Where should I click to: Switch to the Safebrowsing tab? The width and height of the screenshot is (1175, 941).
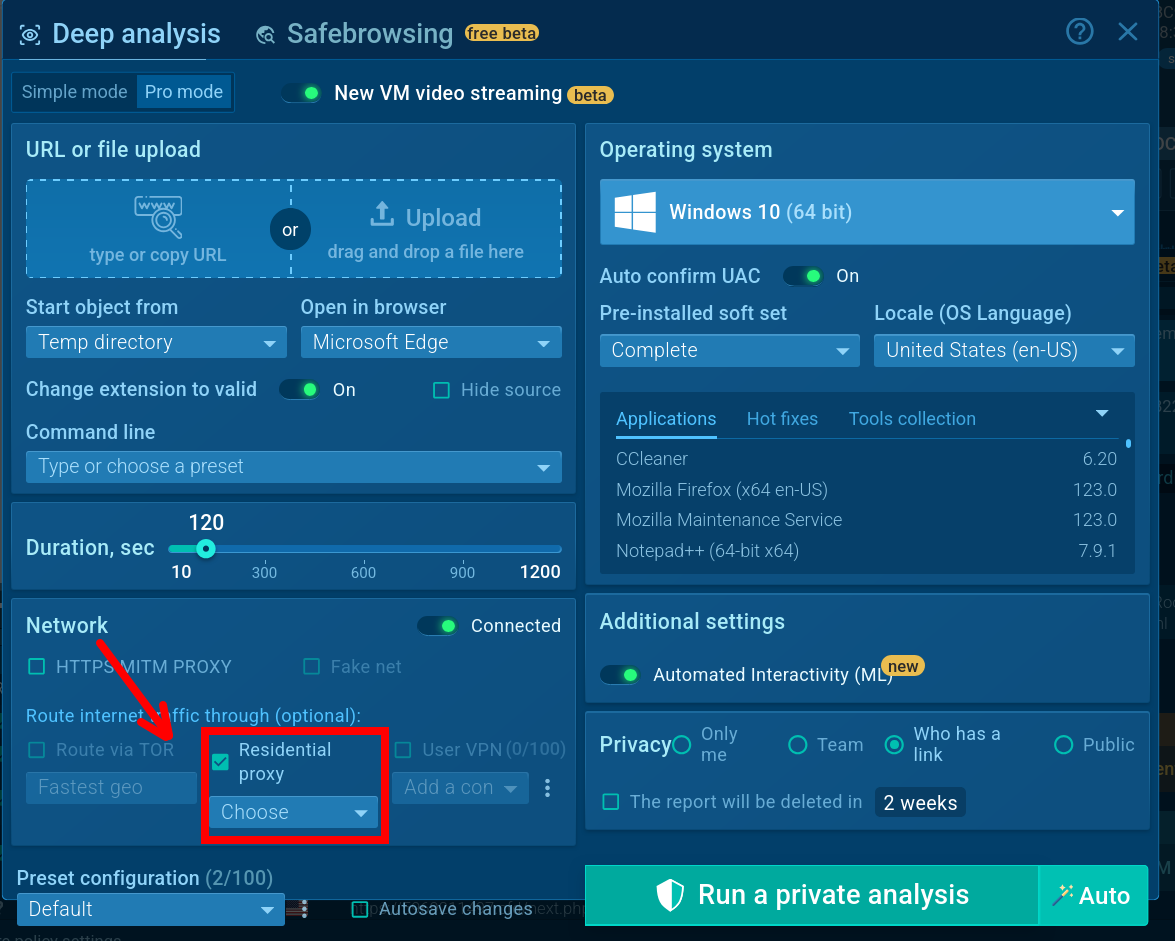[x=370, y=34]
